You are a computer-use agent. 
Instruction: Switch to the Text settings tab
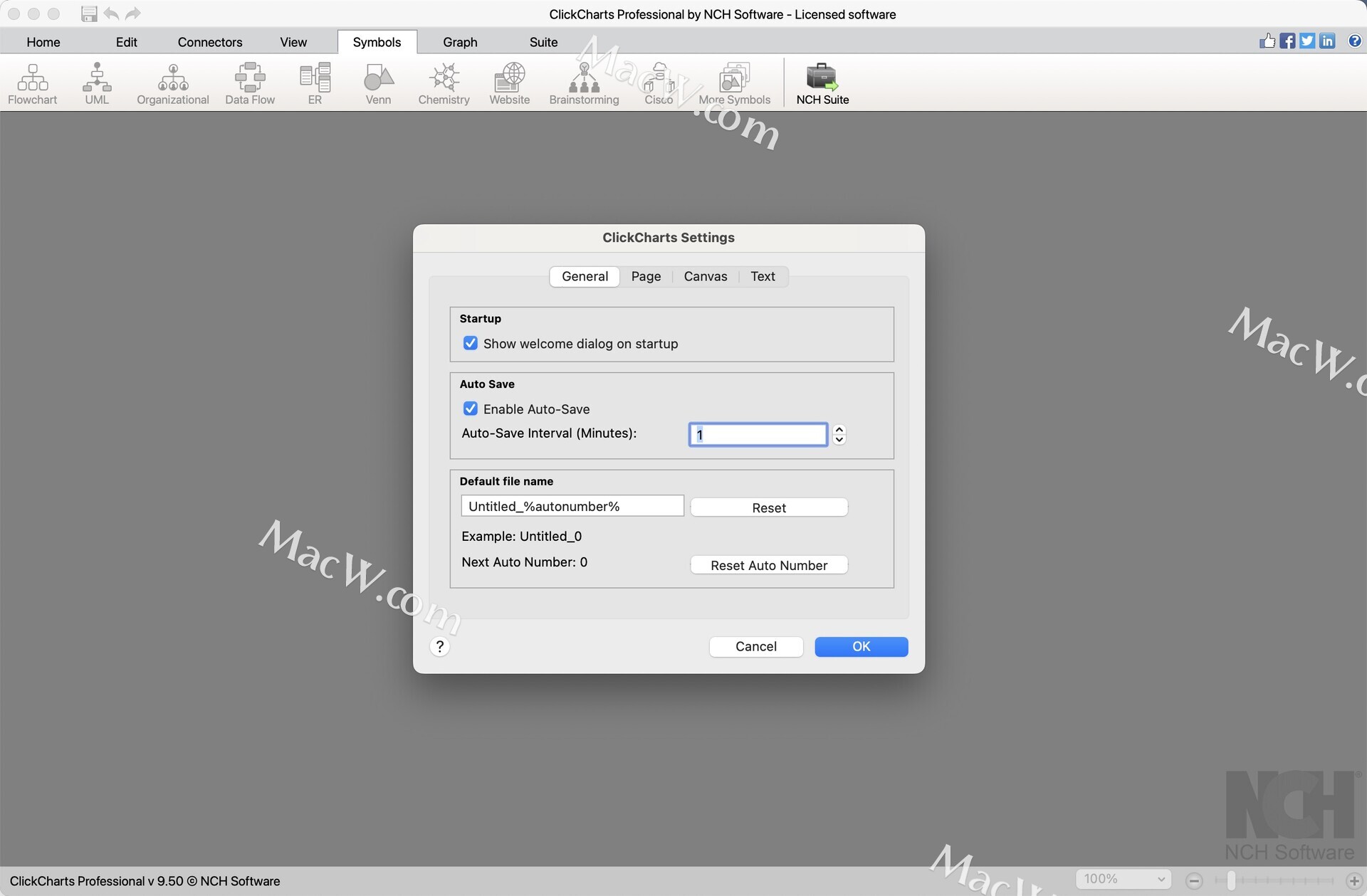763,276
